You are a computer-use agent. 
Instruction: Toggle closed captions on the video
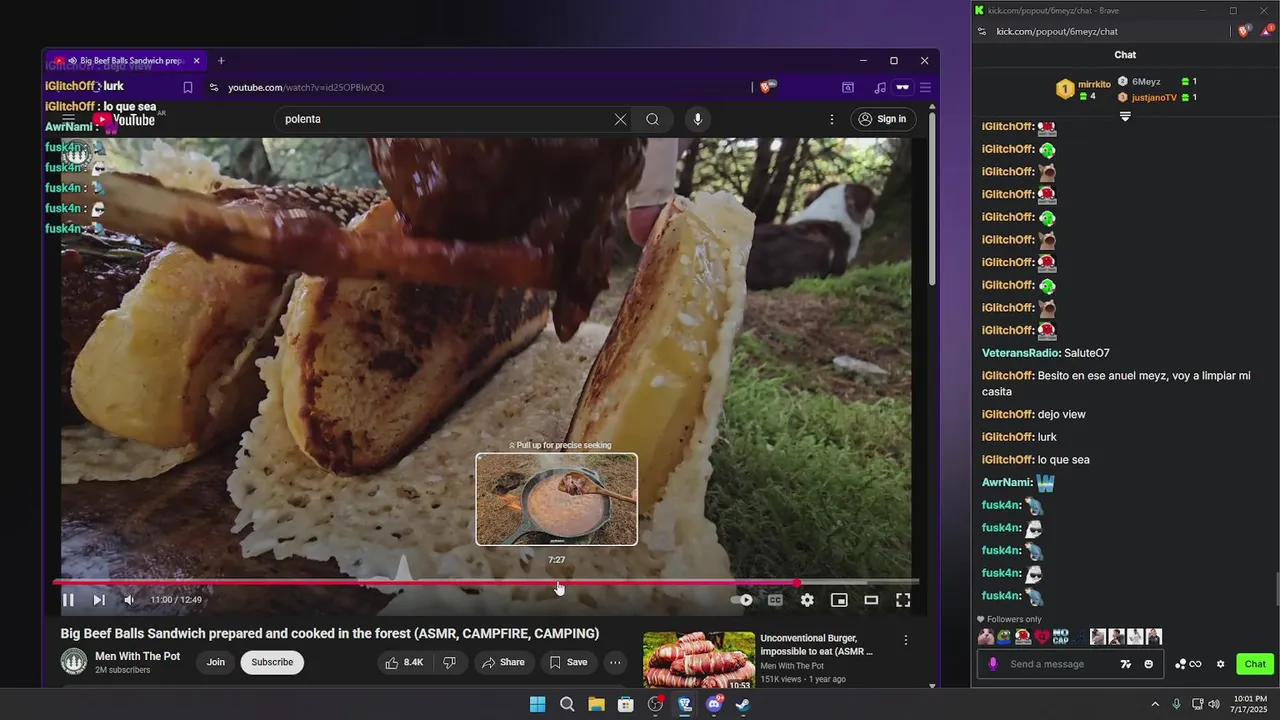[775, 600]
